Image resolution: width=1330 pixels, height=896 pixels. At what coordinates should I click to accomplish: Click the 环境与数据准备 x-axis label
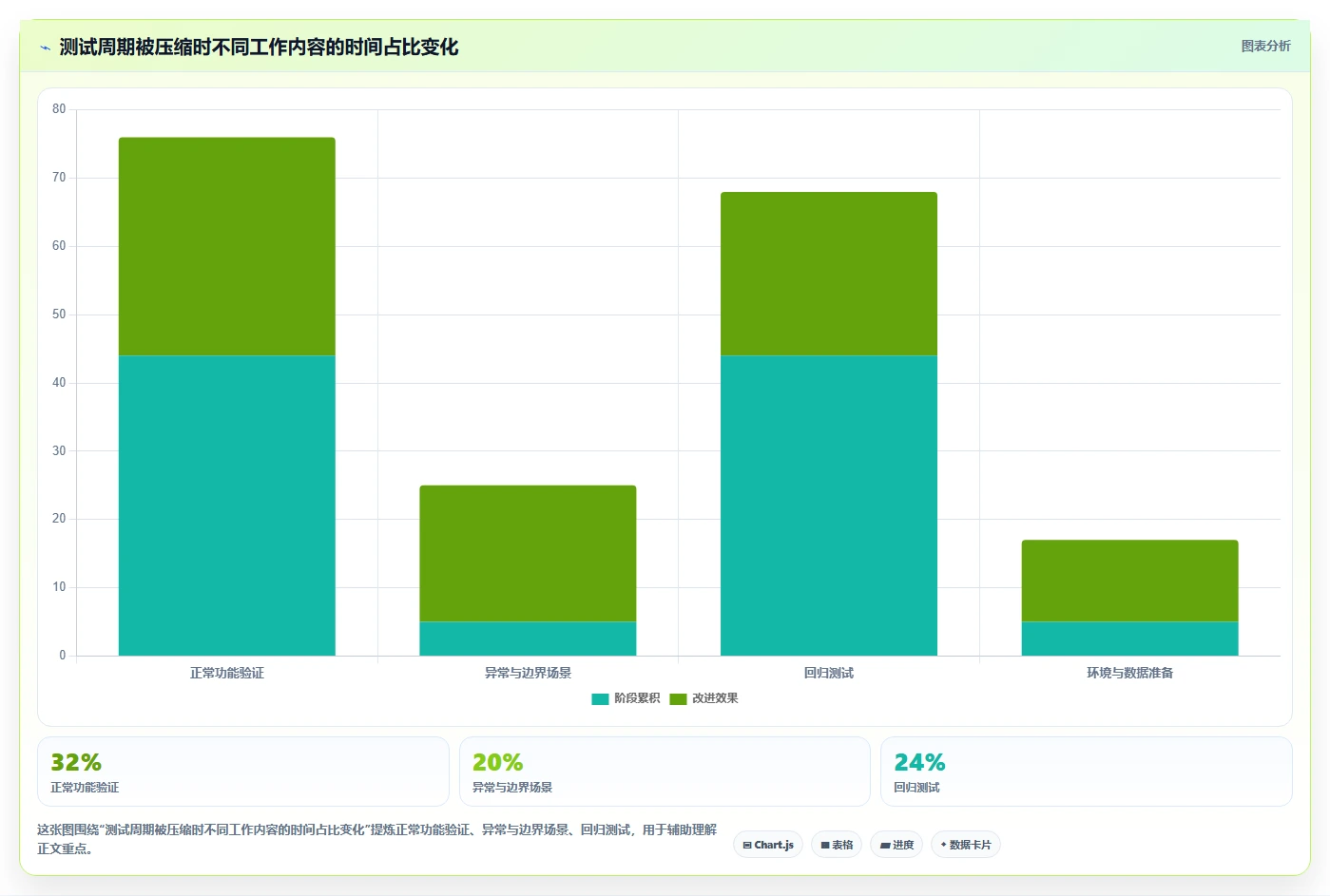point(1129,673)
